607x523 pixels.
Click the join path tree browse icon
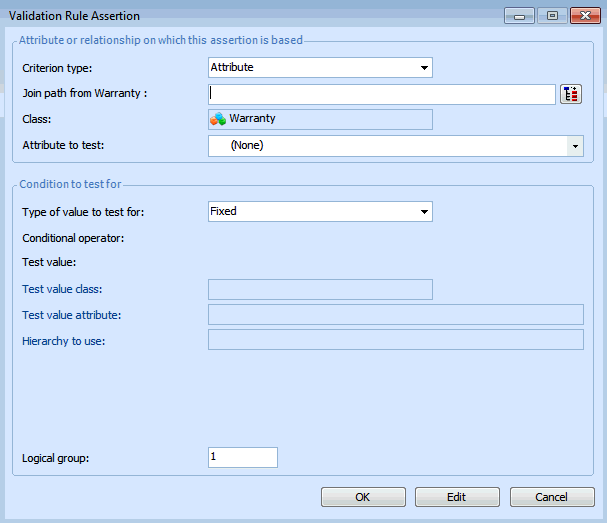571,94
